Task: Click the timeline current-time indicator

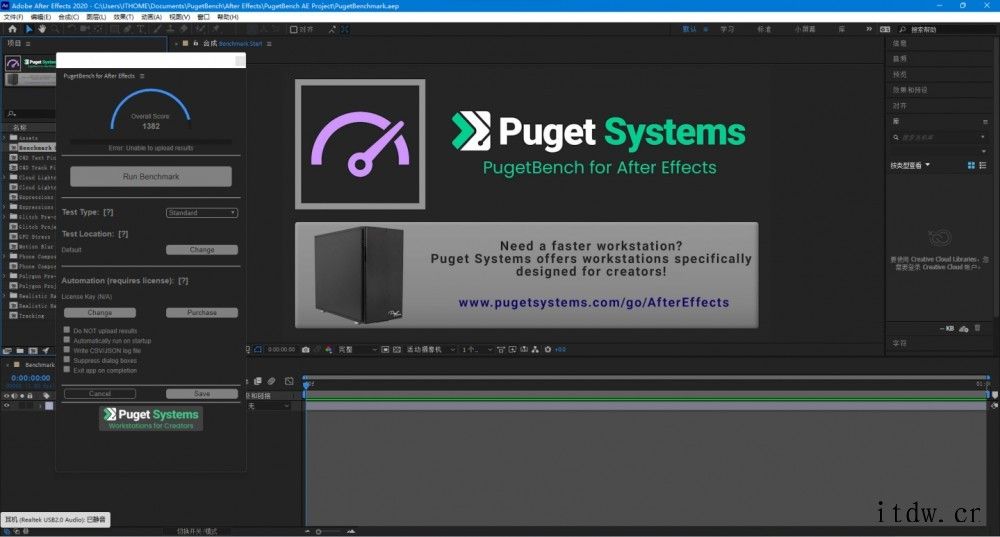Action: pyautogui.click(x=306, y=383)
